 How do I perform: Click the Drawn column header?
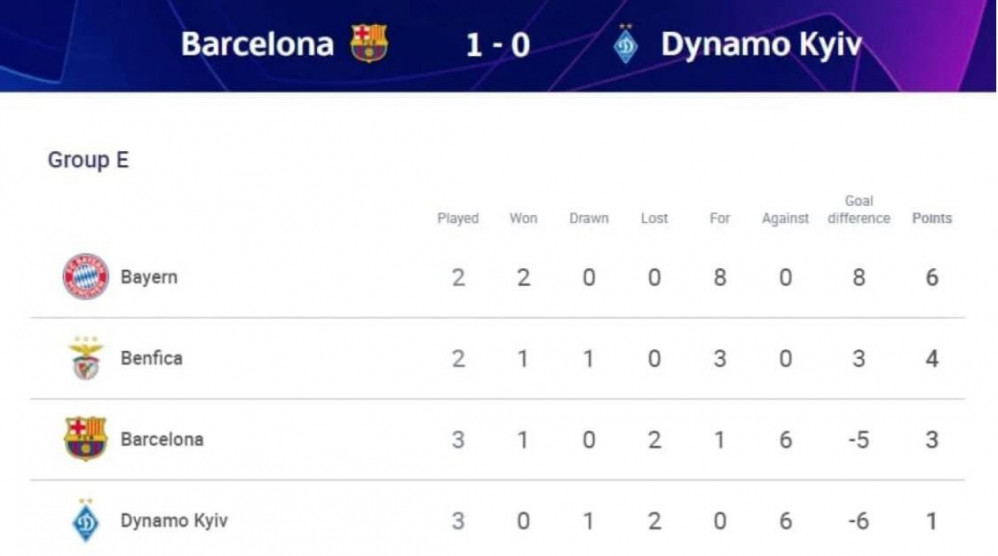[x=589, y=218]
